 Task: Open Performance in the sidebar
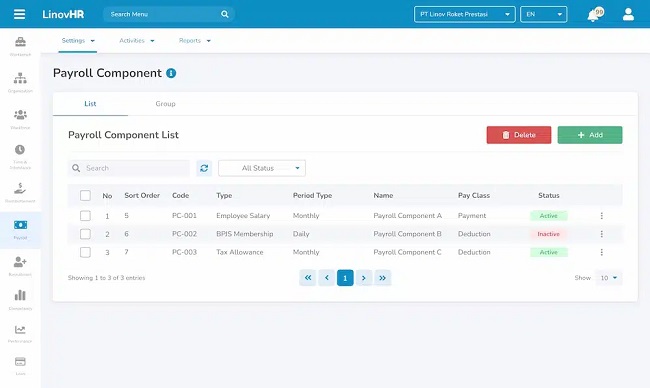pos(20,334)
